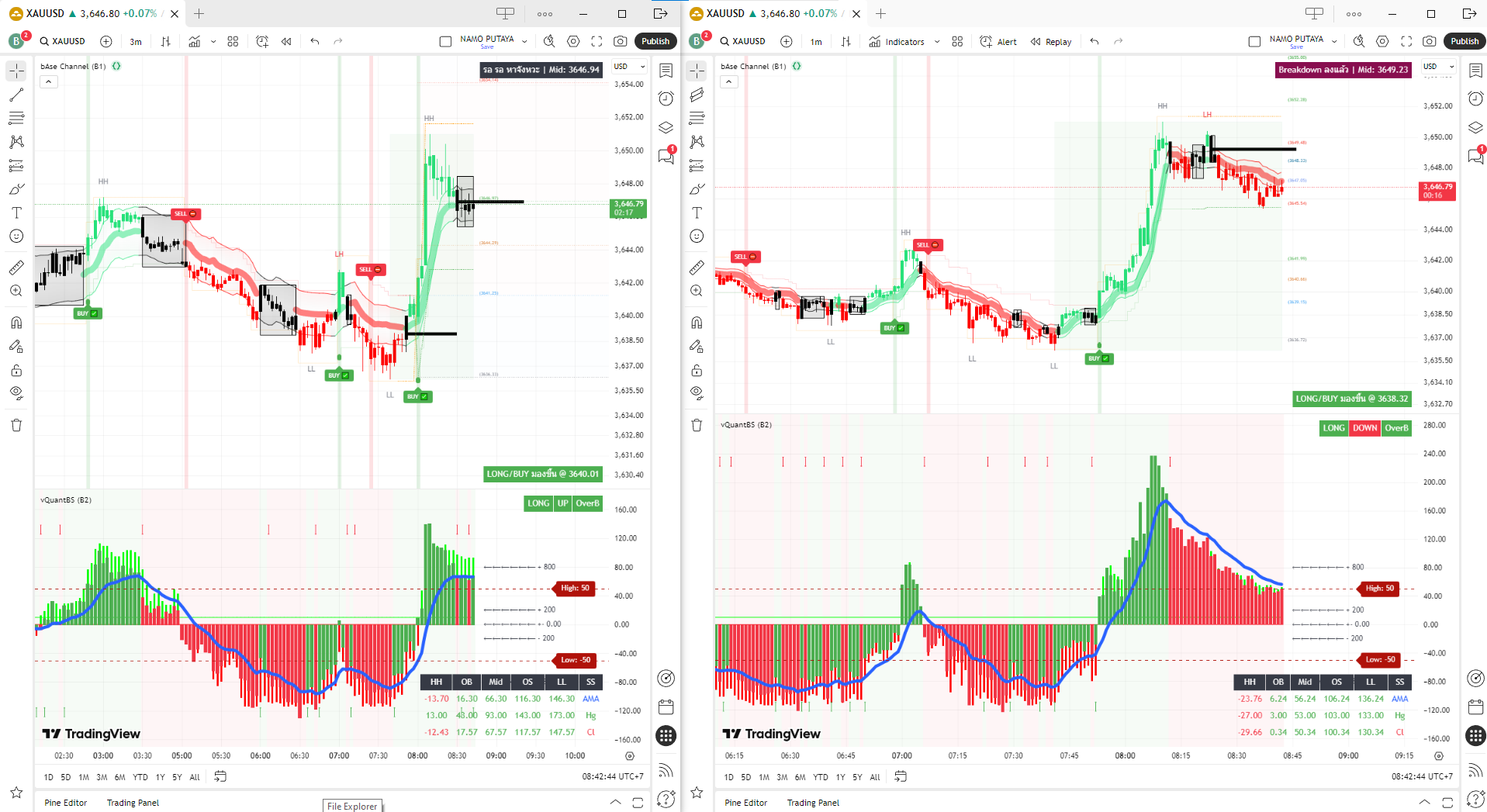This screenshot has height=812, width=1487.
Task: Delete drawings with the trash icon on the 3m chart
Action: (16, 425)
